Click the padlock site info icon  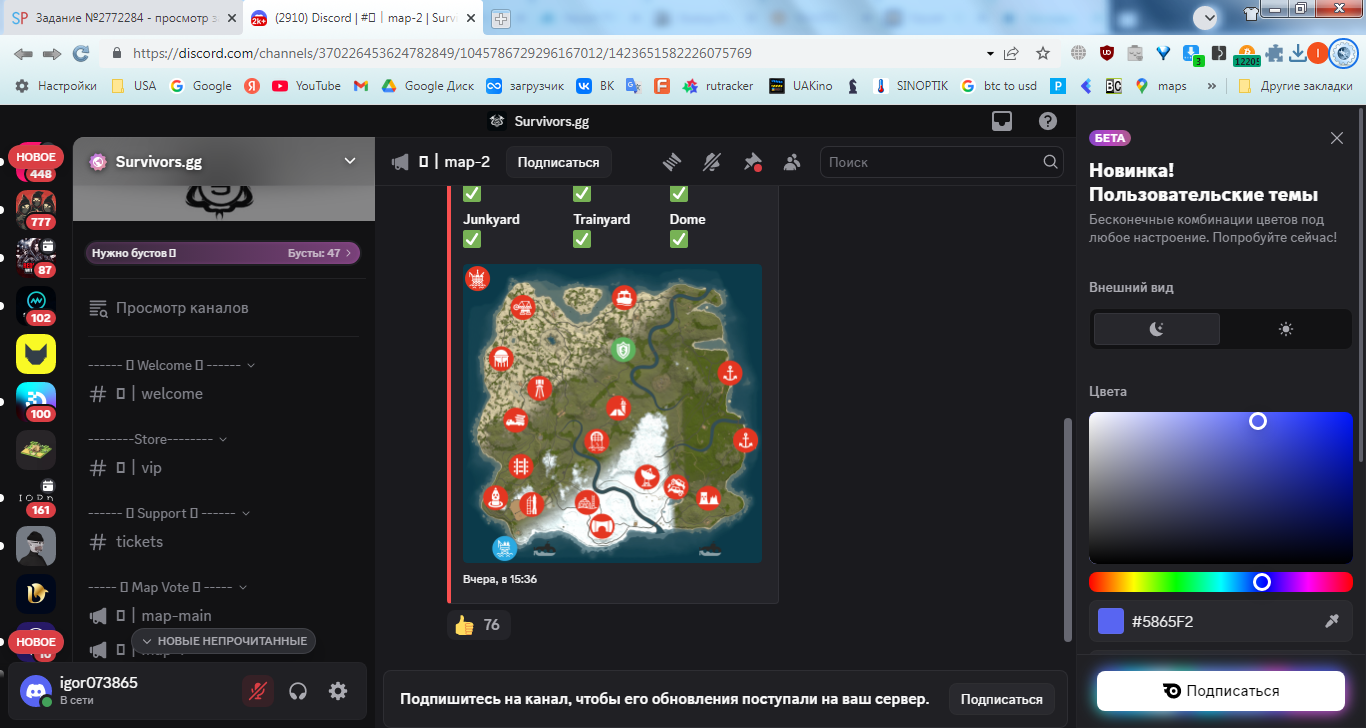(117, 53)
